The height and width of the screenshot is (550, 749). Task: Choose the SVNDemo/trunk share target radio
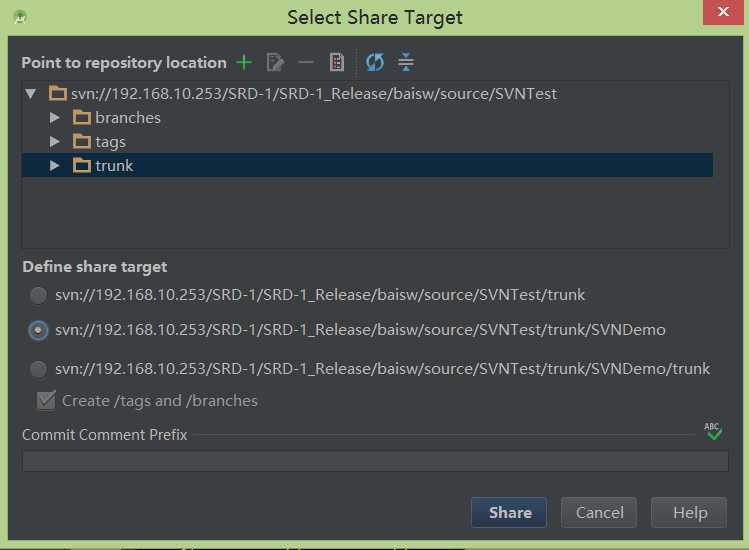click(x=38, y=369)
